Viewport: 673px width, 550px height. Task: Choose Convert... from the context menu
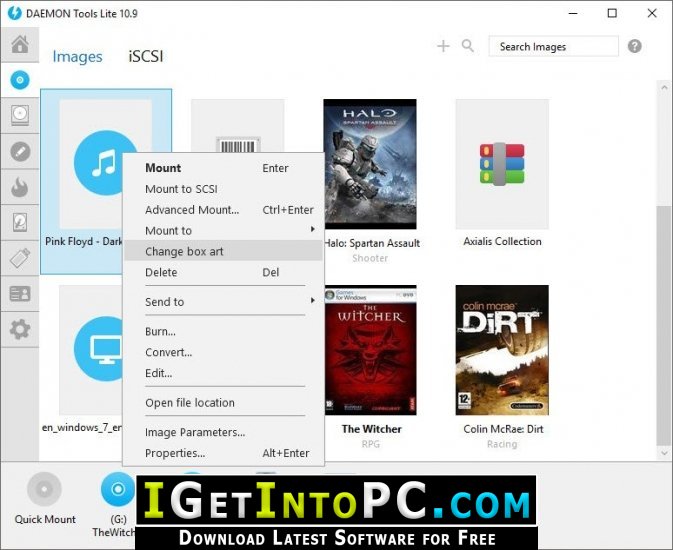pos(223,352)
